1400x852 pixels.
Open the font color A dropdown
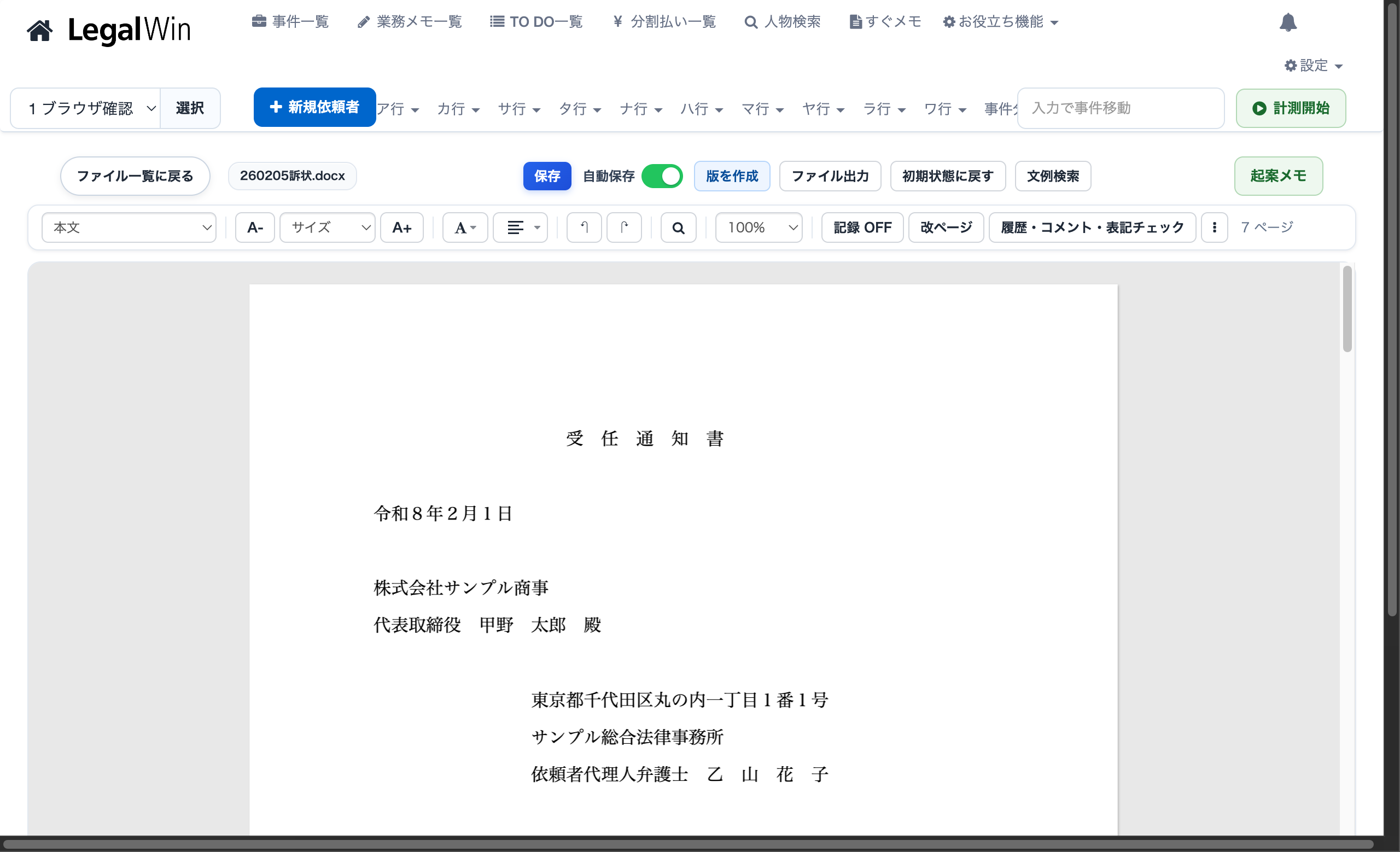[x=465, y=228]
